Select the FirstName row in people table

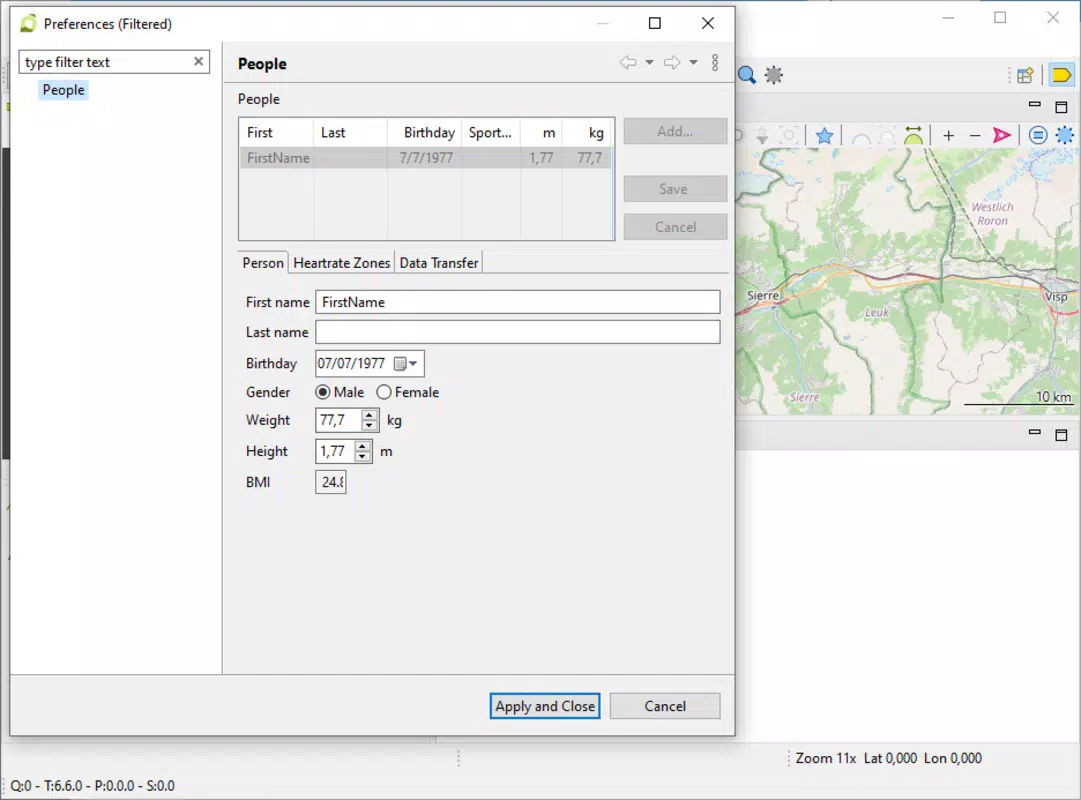pyautogui.click(x=425, y=158)
